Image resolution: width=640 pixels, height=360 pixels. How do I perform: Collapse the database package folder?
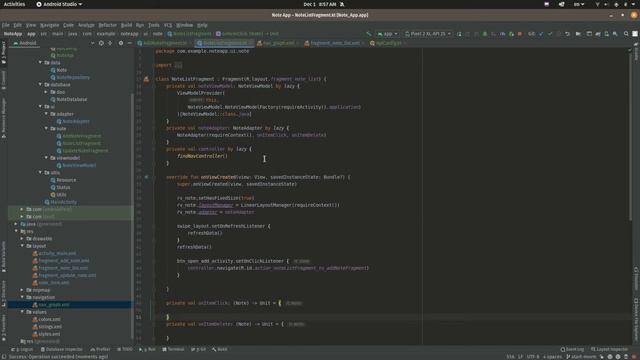tap(40, 84)
